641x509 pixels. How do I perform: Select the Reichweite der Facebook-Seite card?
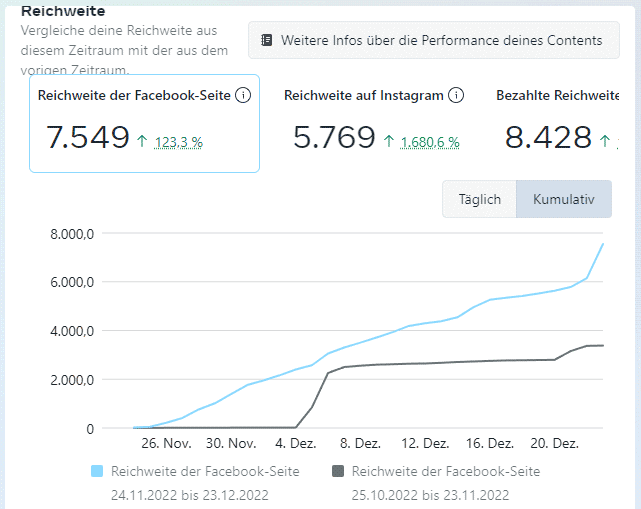pos(144,123)
